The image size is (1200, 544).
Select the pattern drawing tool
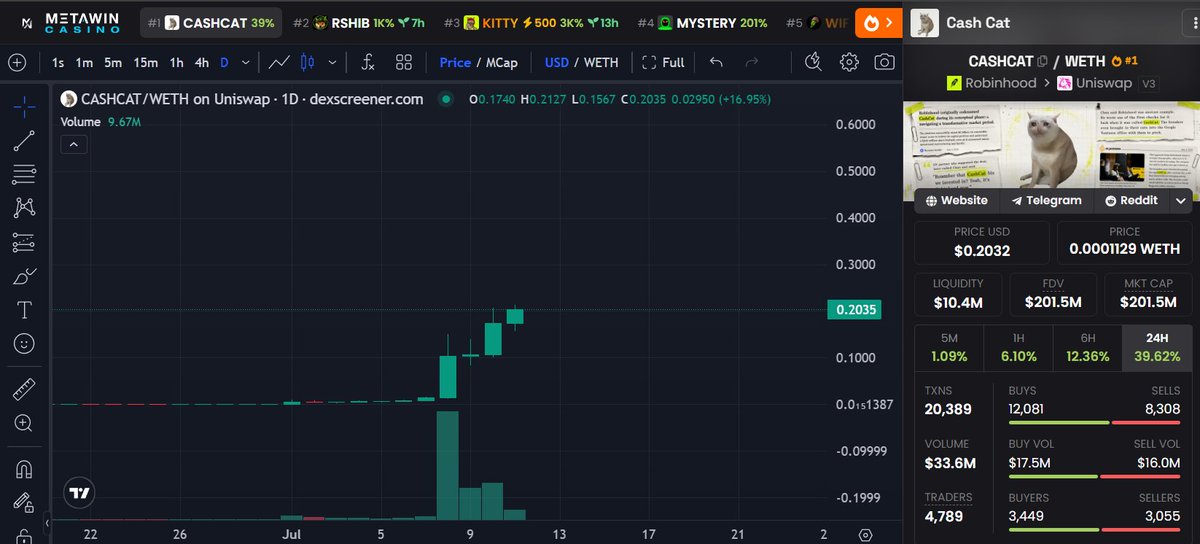coord(25,208)
